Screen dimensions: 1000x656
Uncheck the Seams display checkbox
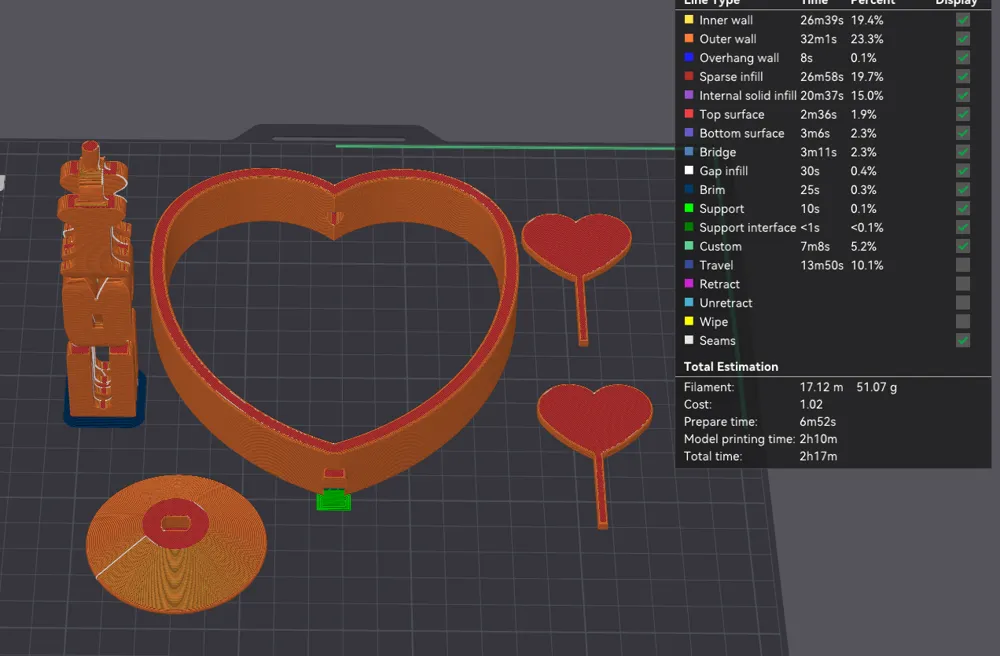[x=962, y=340]
